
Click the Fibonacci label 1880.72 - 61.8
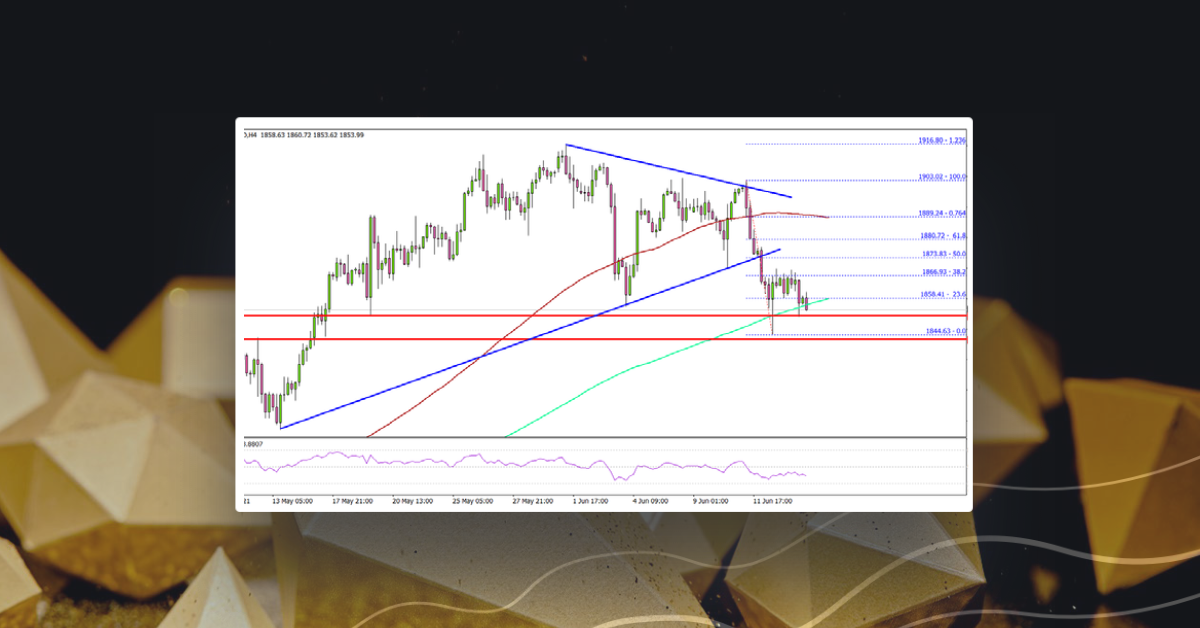[x=941, y=236]
